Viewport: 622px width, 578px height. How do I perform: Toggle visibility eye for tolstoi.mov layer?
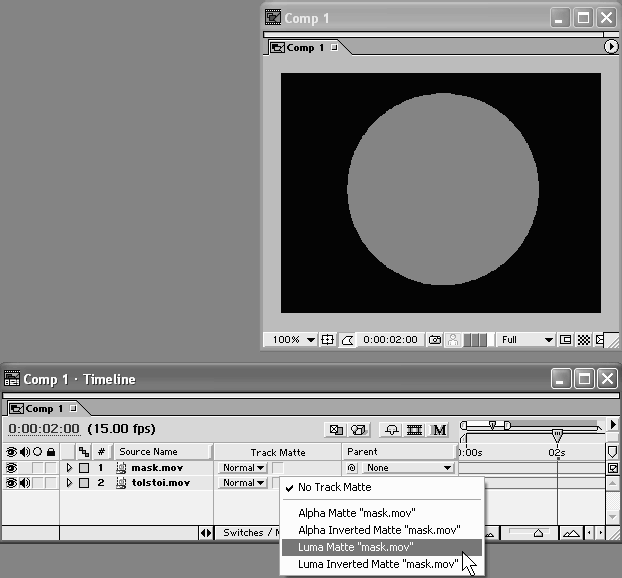(11, 483)
